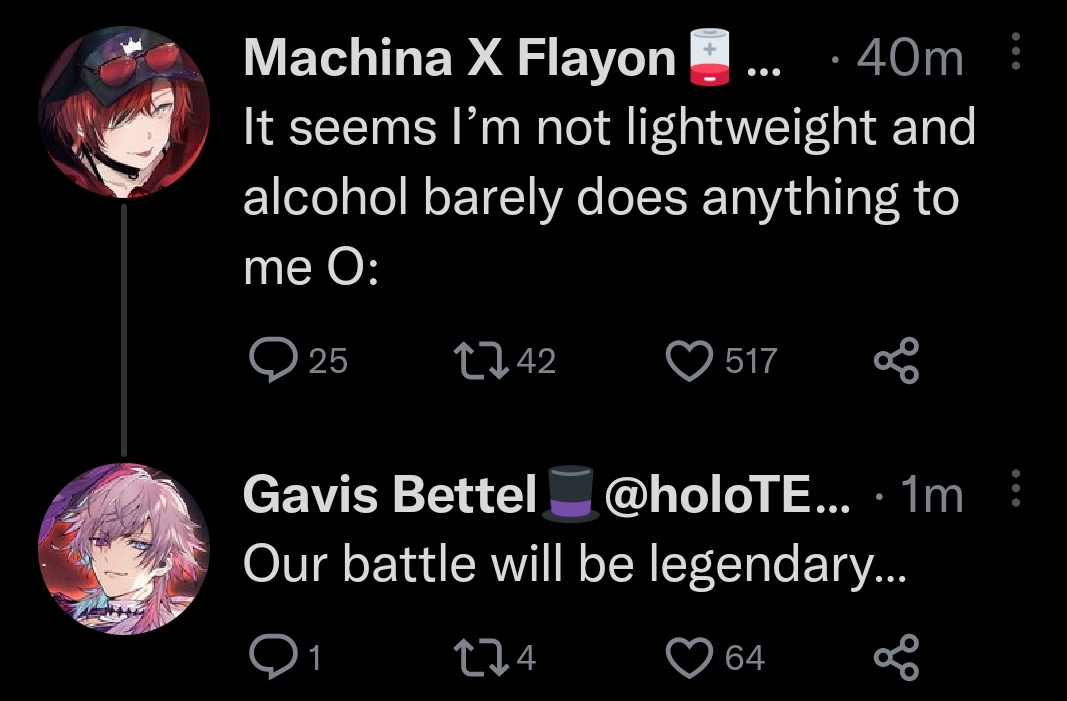
Task: Open more options for Machina's tweet
Action: (1016, 53)
